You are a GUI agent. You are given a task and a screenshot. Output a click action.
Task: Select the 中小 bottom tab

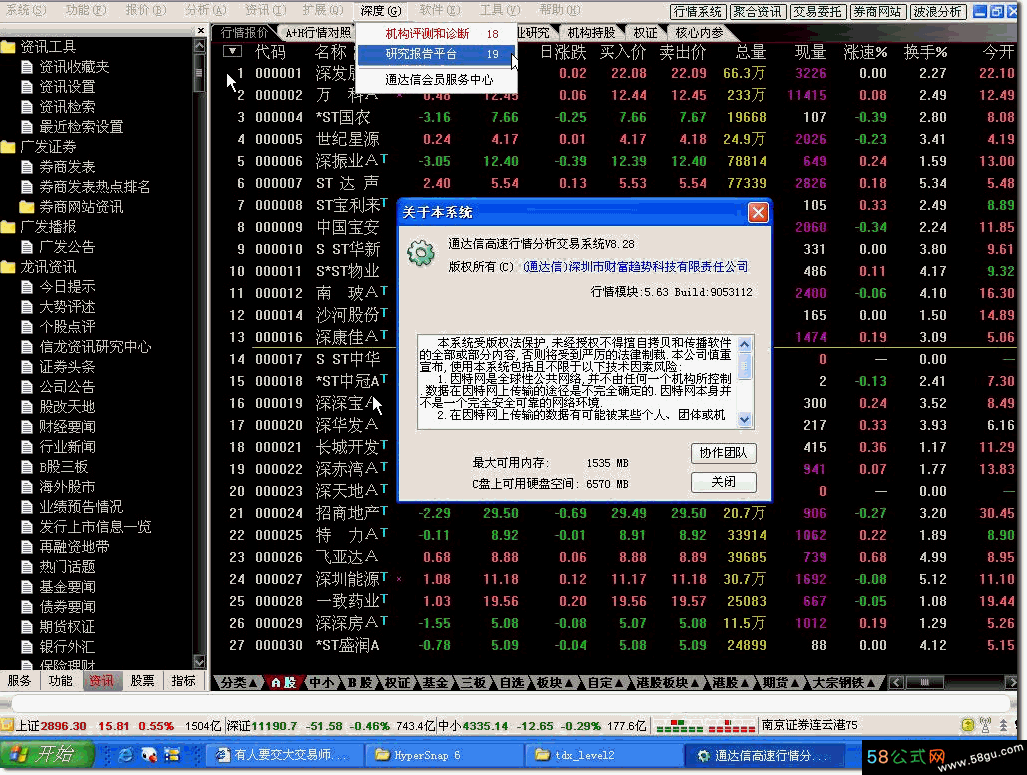321,683
